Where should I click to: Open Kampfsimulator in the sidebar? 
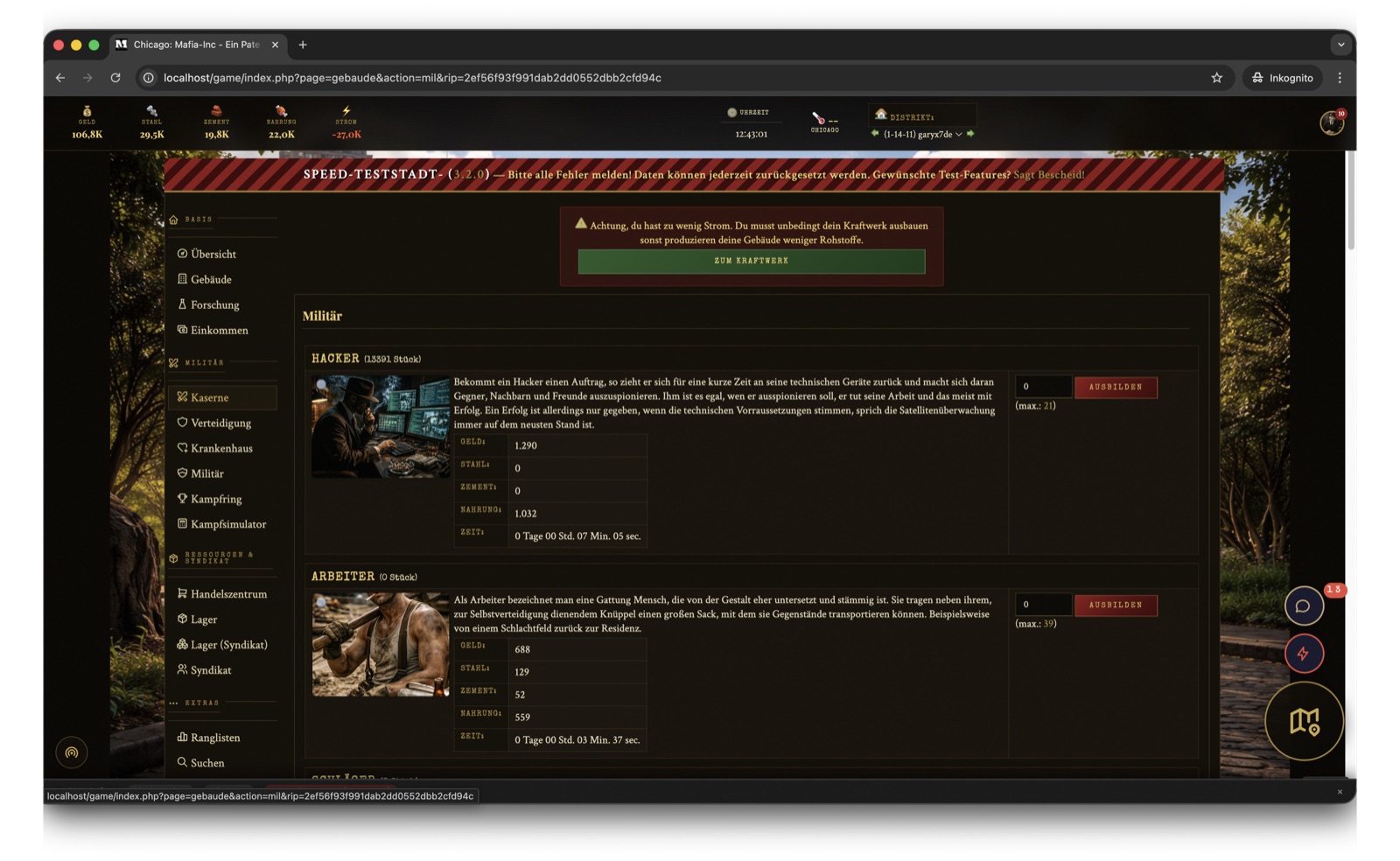(227, 524)
